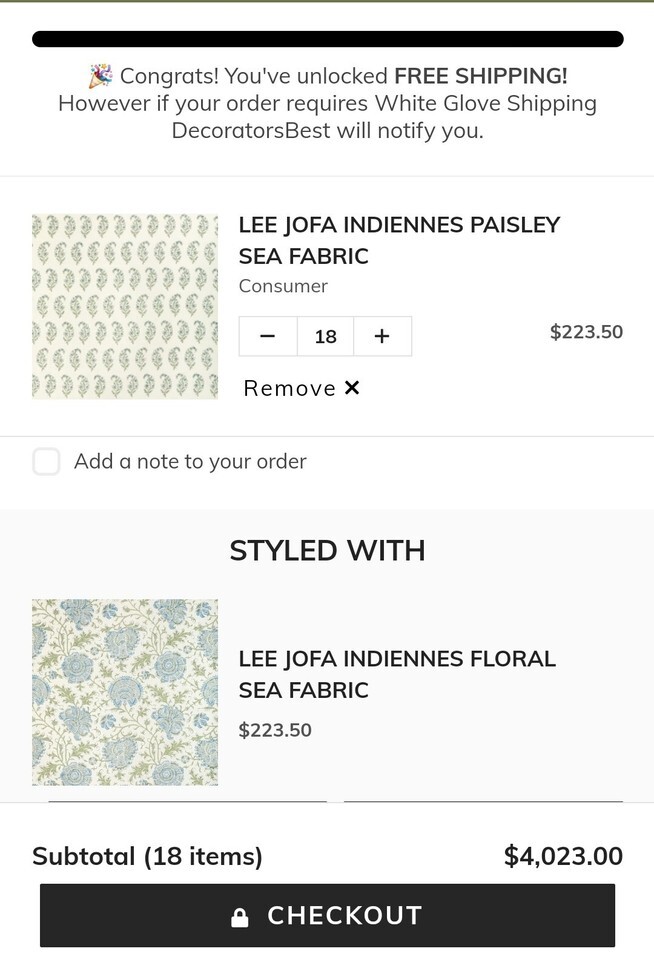Click the Paisley item's $223.50 line price
The width and height of the screenshot is (654, 960).
(x=586, y=332)
